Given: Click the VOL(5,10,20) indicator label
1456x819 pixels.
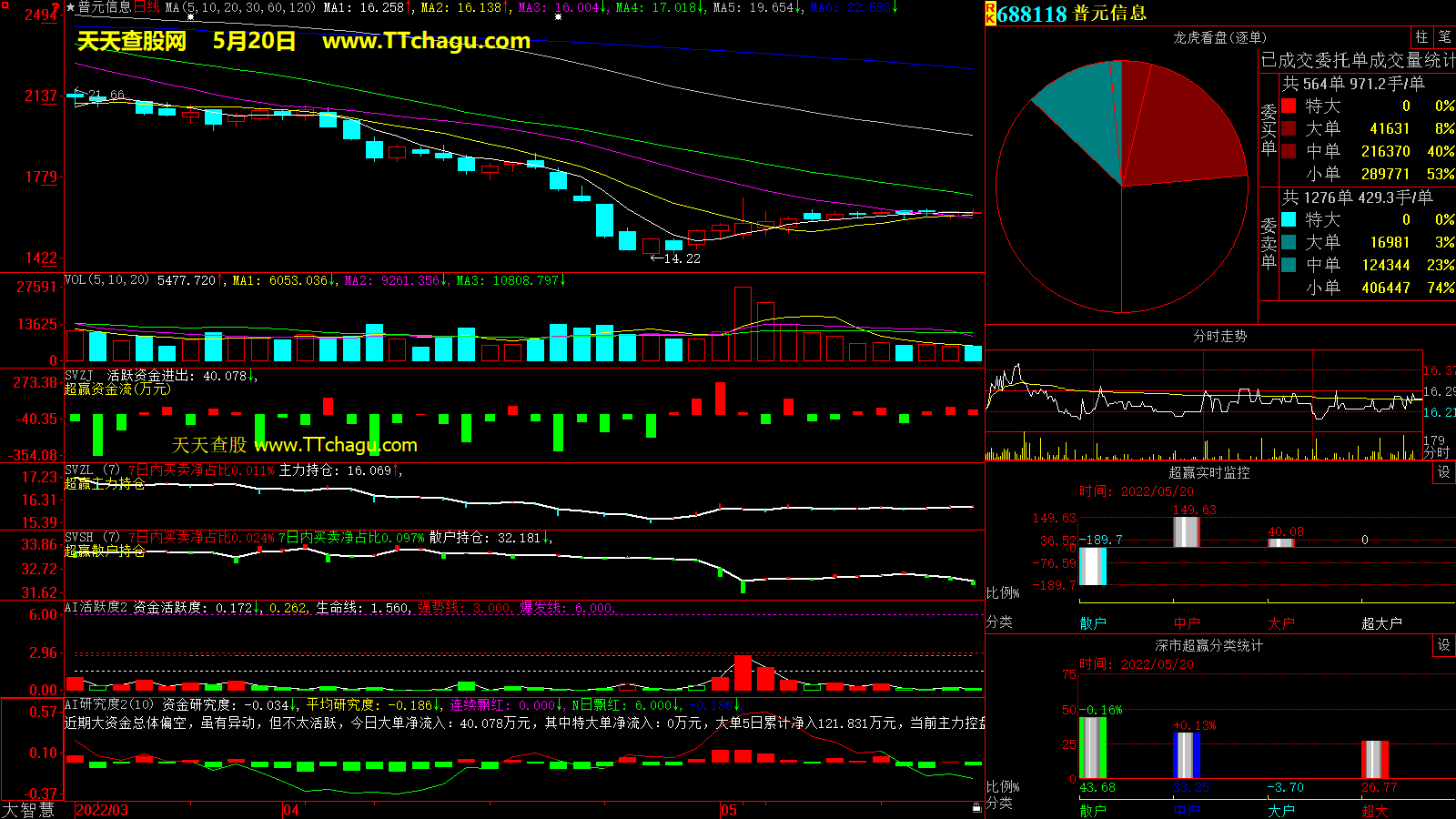Looking at the screenshot, I should [x=106, y=280].
